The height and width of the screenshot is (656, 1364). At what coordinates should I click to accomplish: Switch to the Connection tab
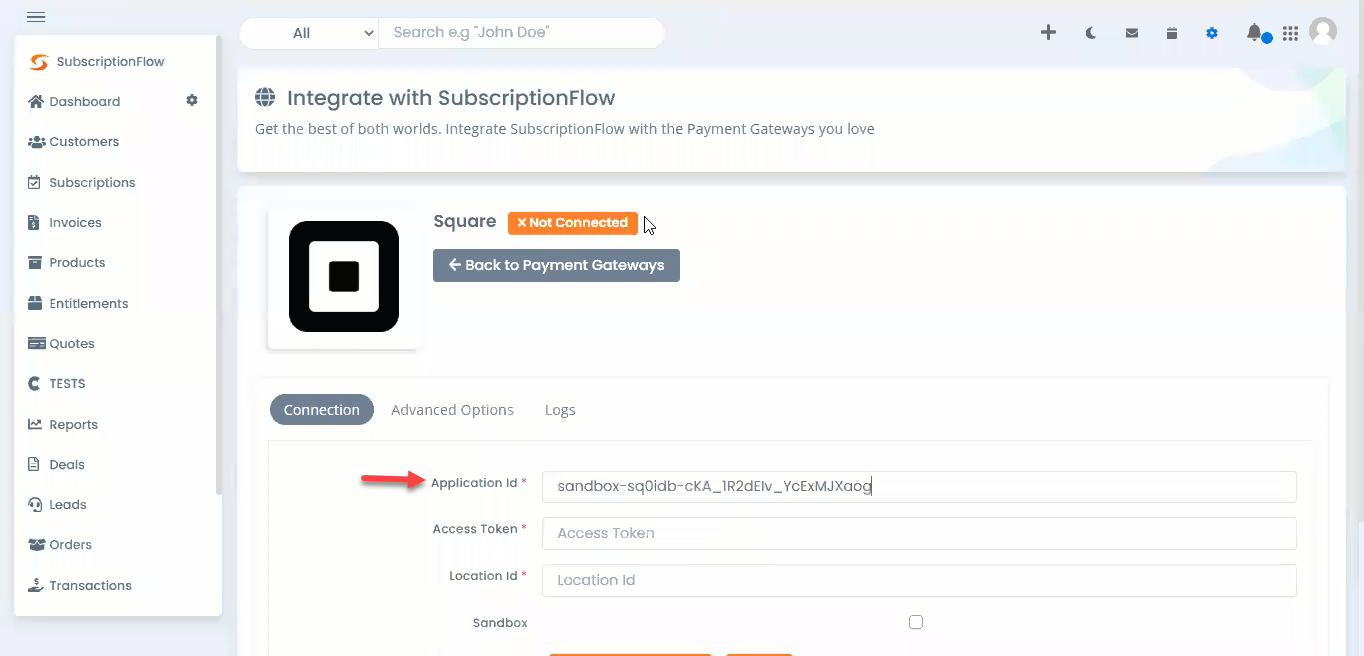321,410
